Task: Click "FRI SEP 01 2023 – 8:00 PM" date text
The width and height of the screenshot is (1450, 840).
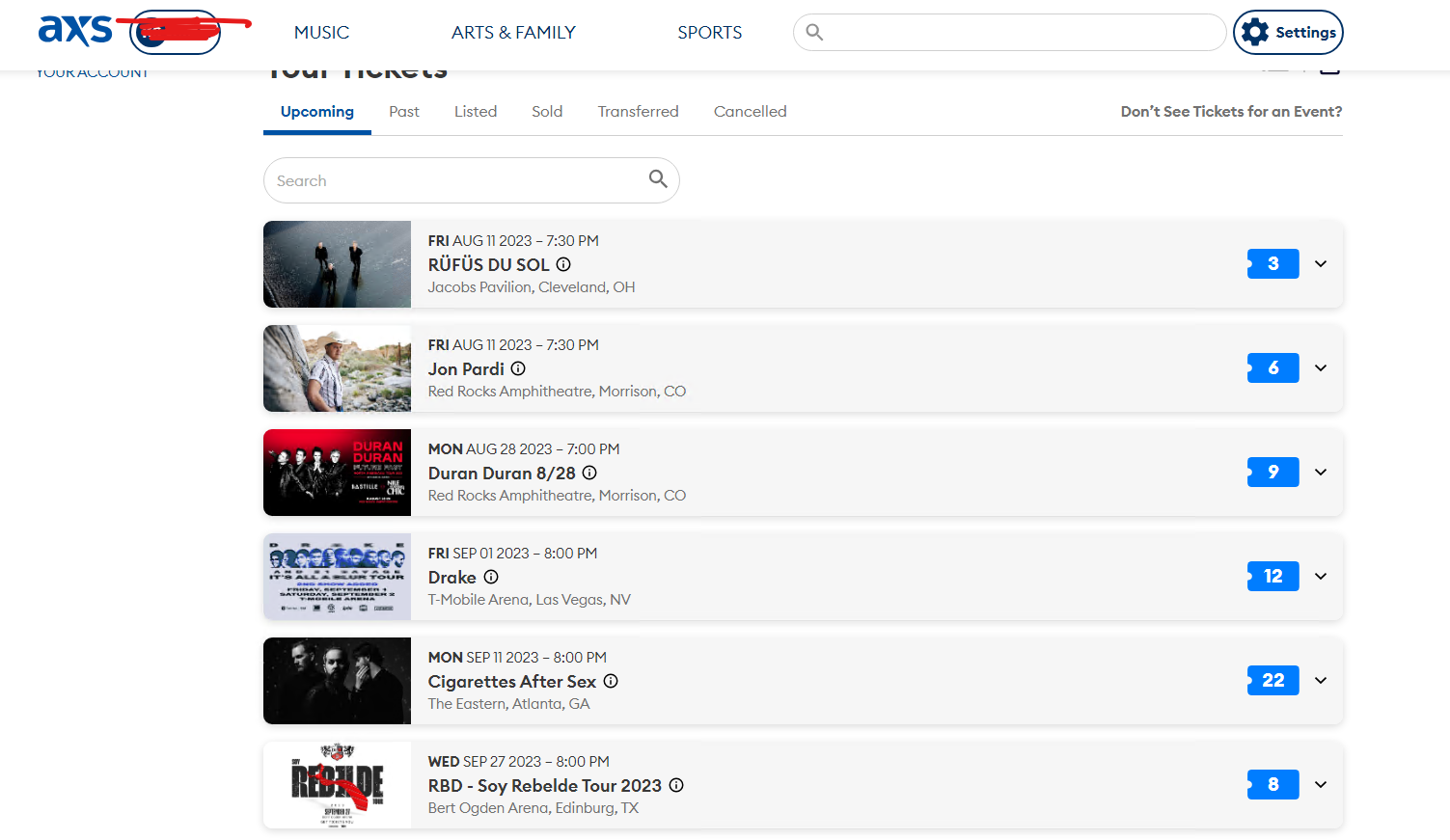Action: [x=512, y=554]
